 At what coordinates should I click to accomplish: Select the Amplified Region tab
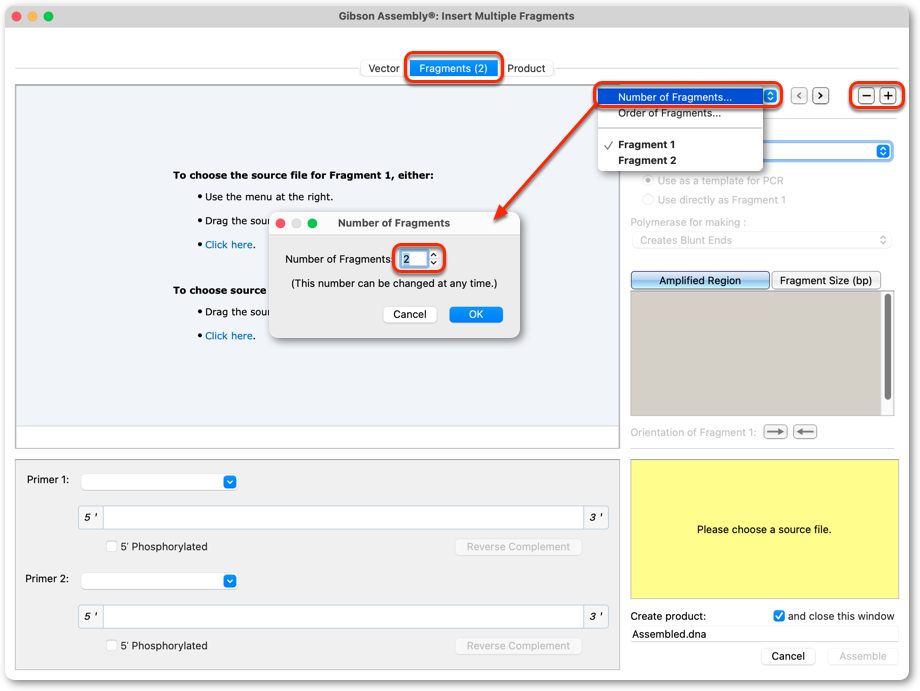point(700,280)
